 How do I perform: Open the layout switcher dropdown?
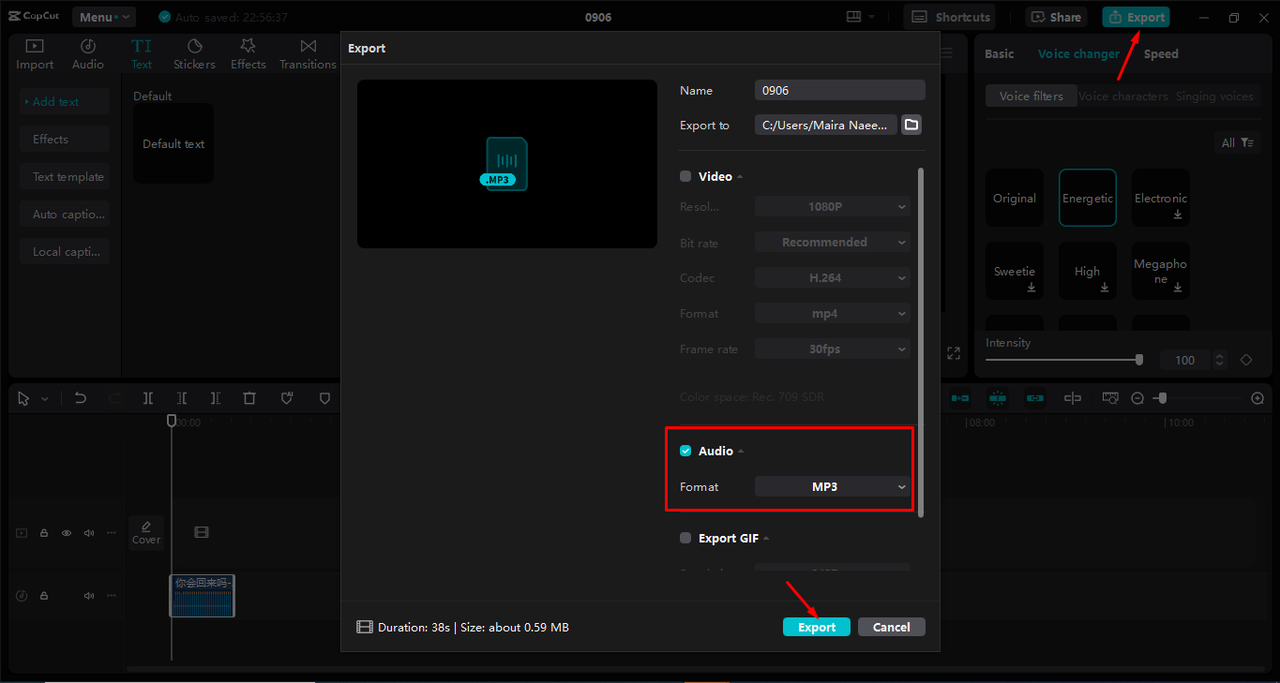860,17
